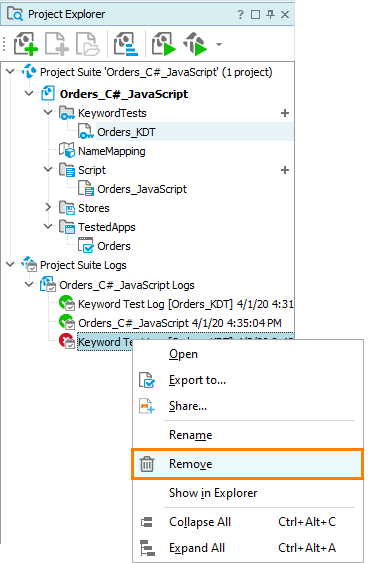Select the NameMapping item

(x=112, y=151)
